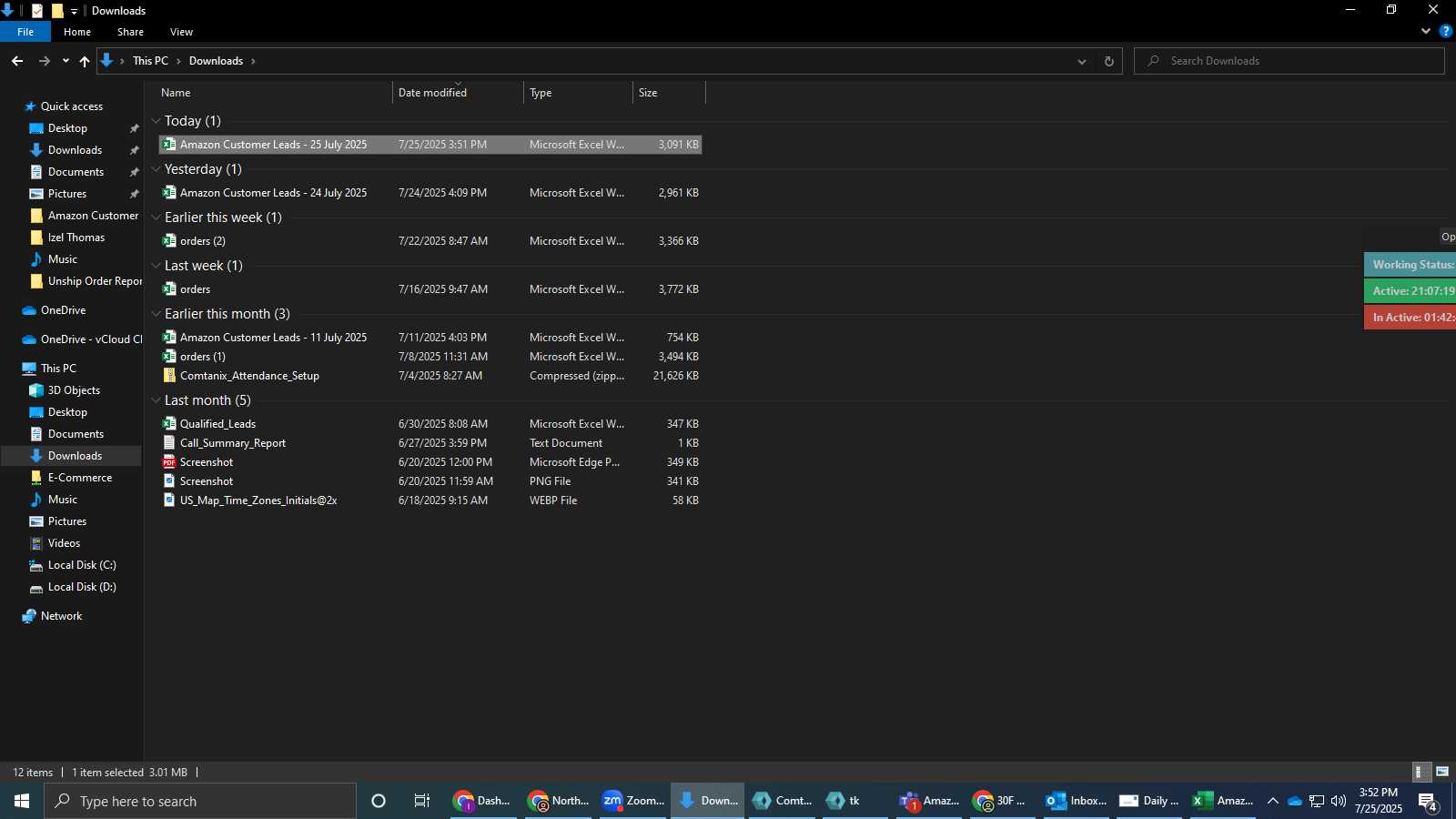Open Desktop under Quick access

pos(68,128)
